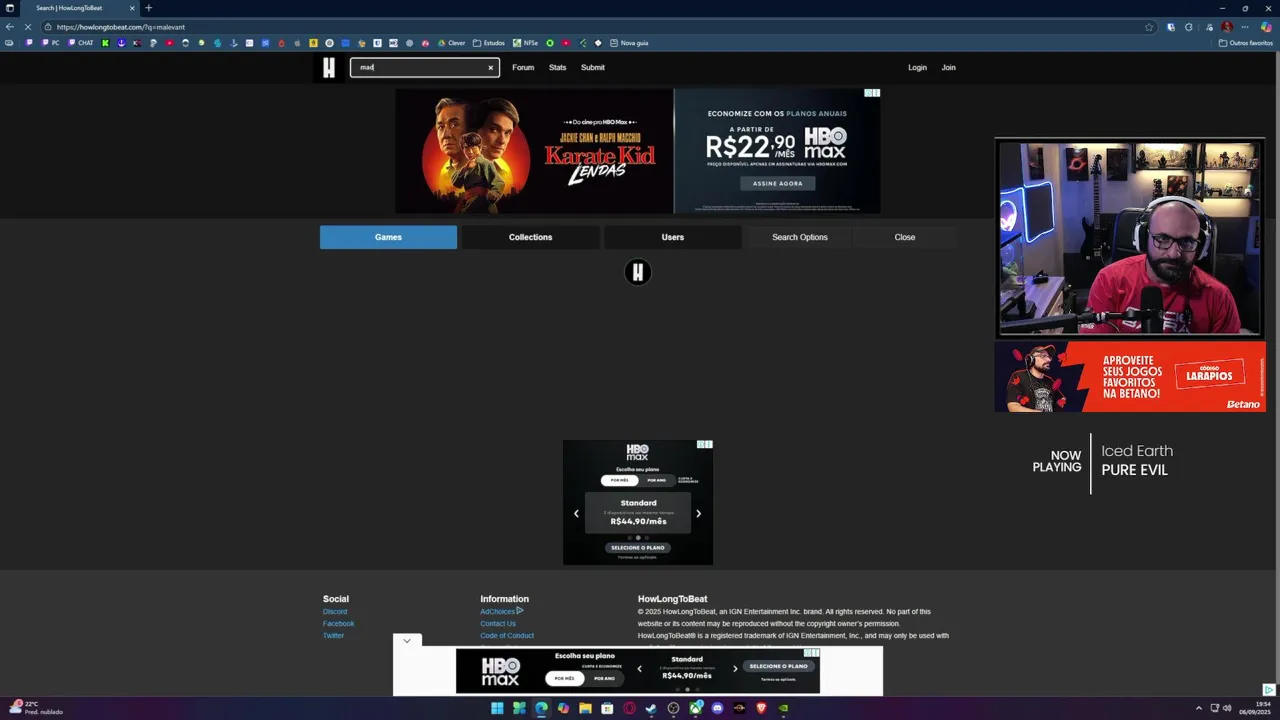The image size is (1280, 720).
Task: Click previous arrow in bottom HBO banner
Action: click(x=639, y=668)
